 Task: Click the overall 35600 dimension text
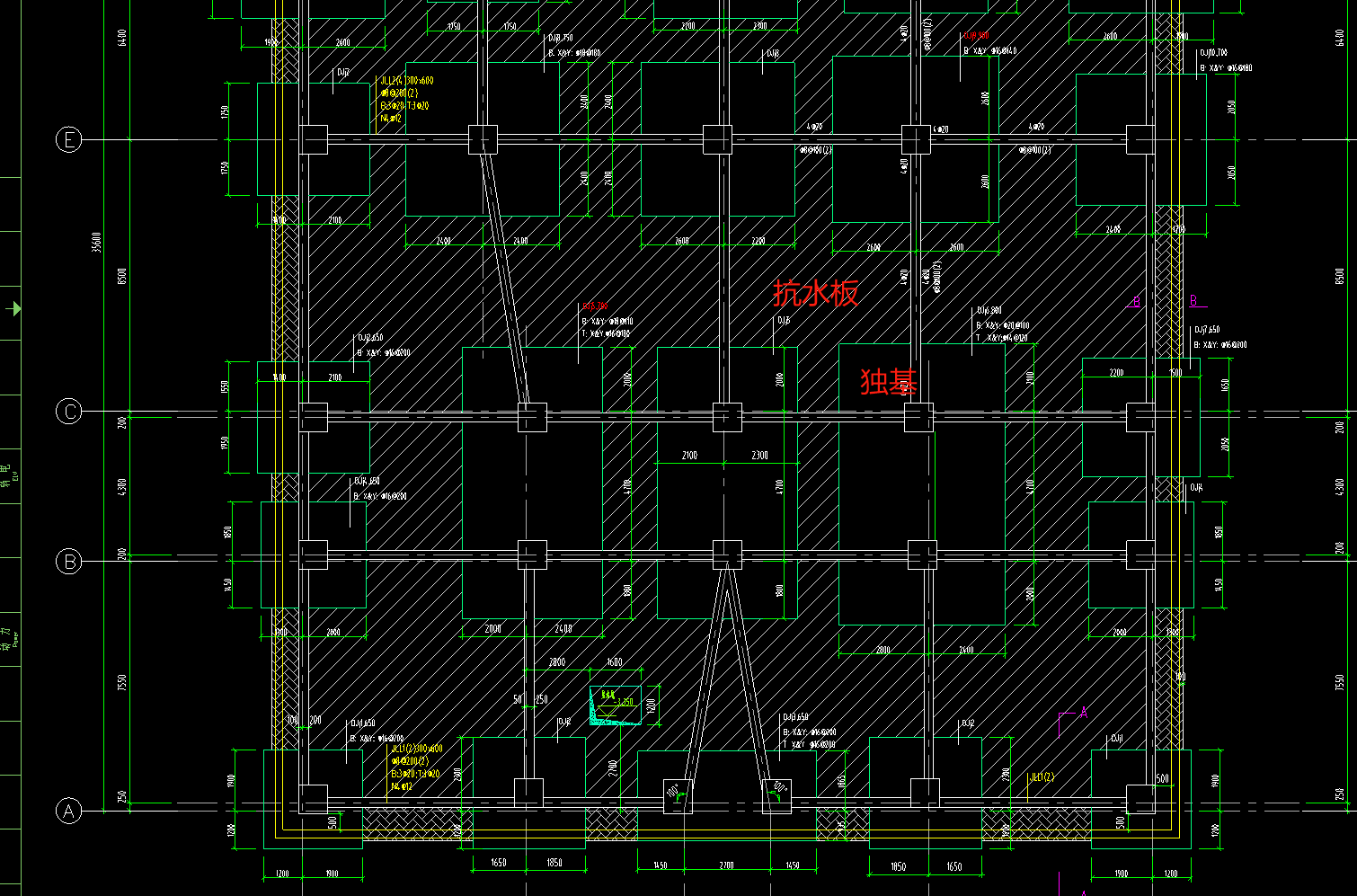(x=97, y=243)
